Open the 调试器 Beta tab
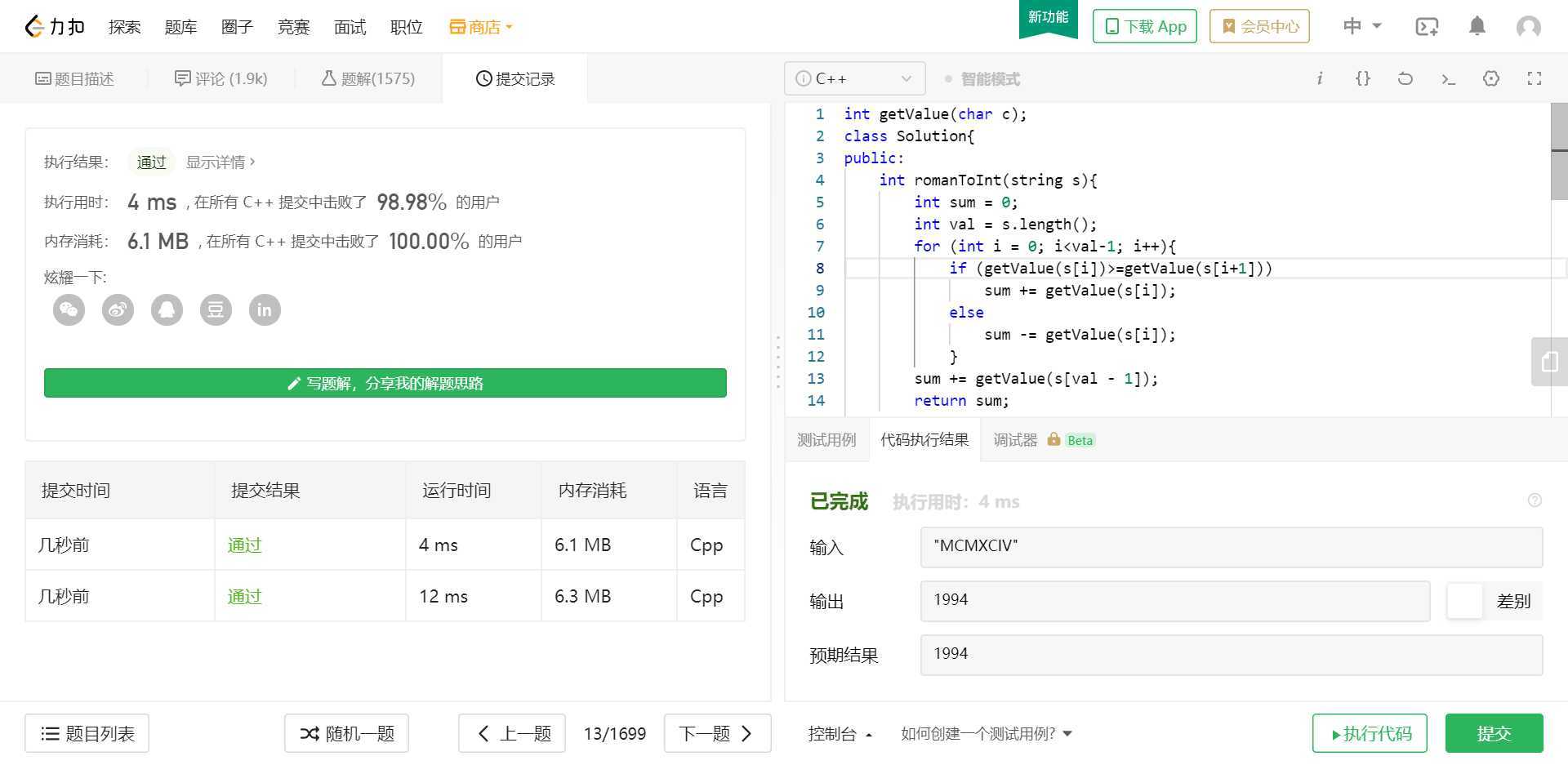 (1044, 440)
